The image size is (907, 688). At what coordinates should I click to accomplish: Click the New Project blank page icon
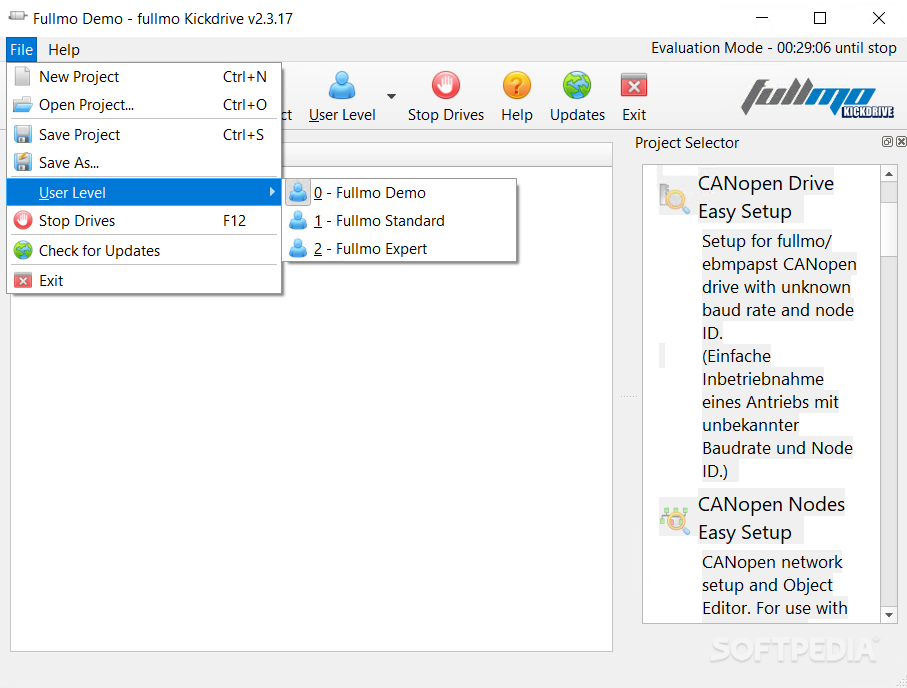click(23, 76)
